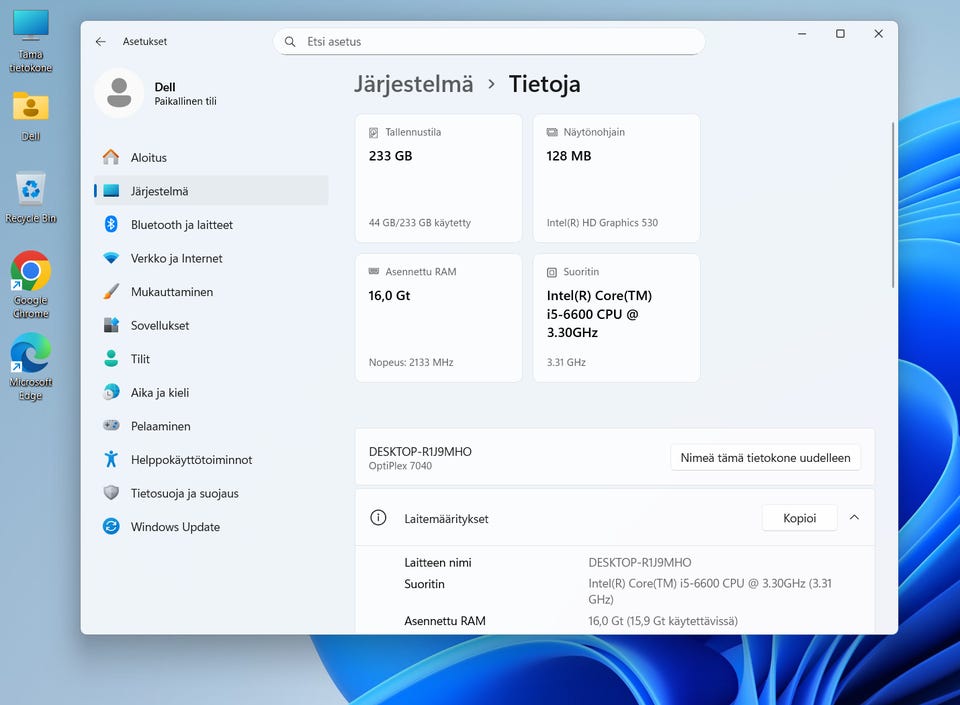This screenshot has height=705, width=960.
Task: Click the back arrow in Asetukset
Action: [100, 42]
